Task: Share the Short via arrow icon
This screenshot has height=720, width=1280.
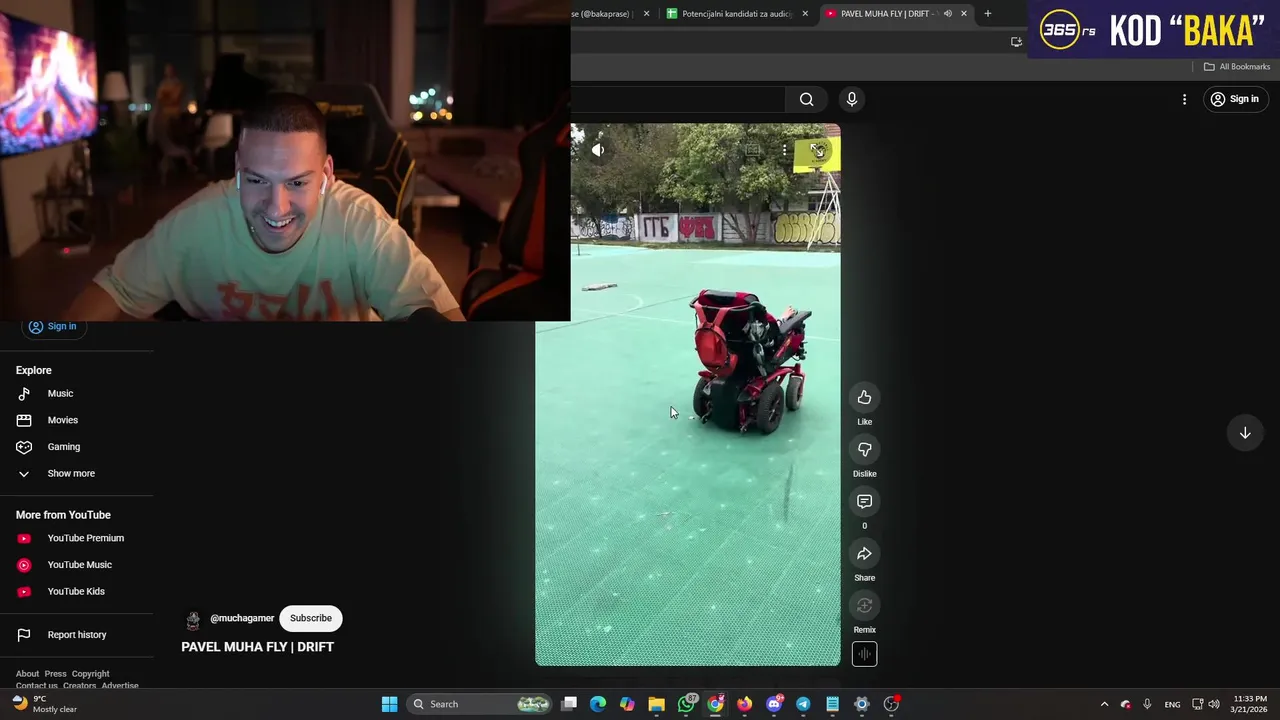Action: pos(864,554)
